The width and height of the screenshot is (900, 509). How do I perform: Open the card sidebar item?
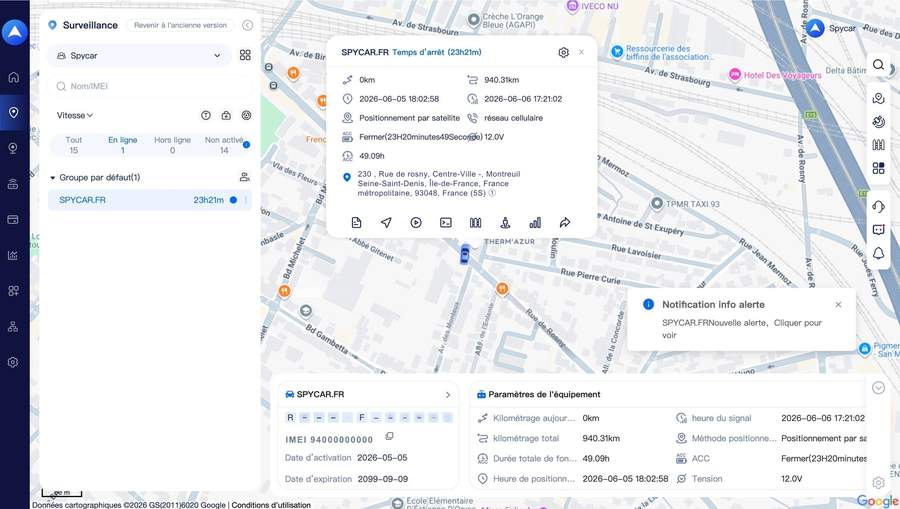point(13,219)
